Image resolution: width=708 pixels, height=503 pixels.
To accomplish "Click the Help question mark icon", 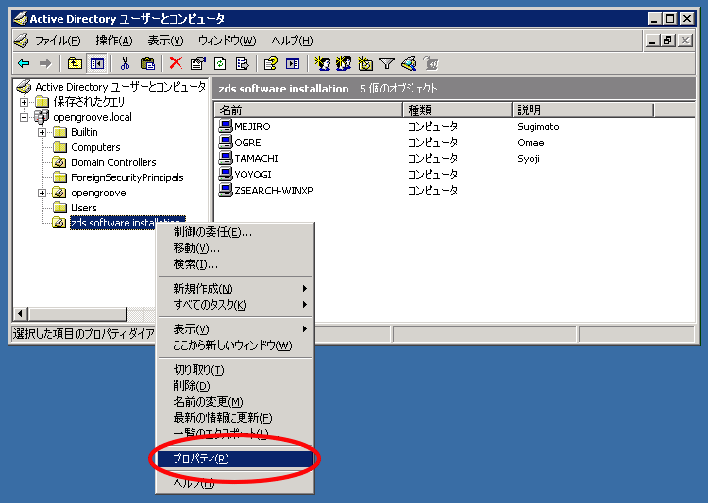I will pyautogui.click(x=270, y=64).
